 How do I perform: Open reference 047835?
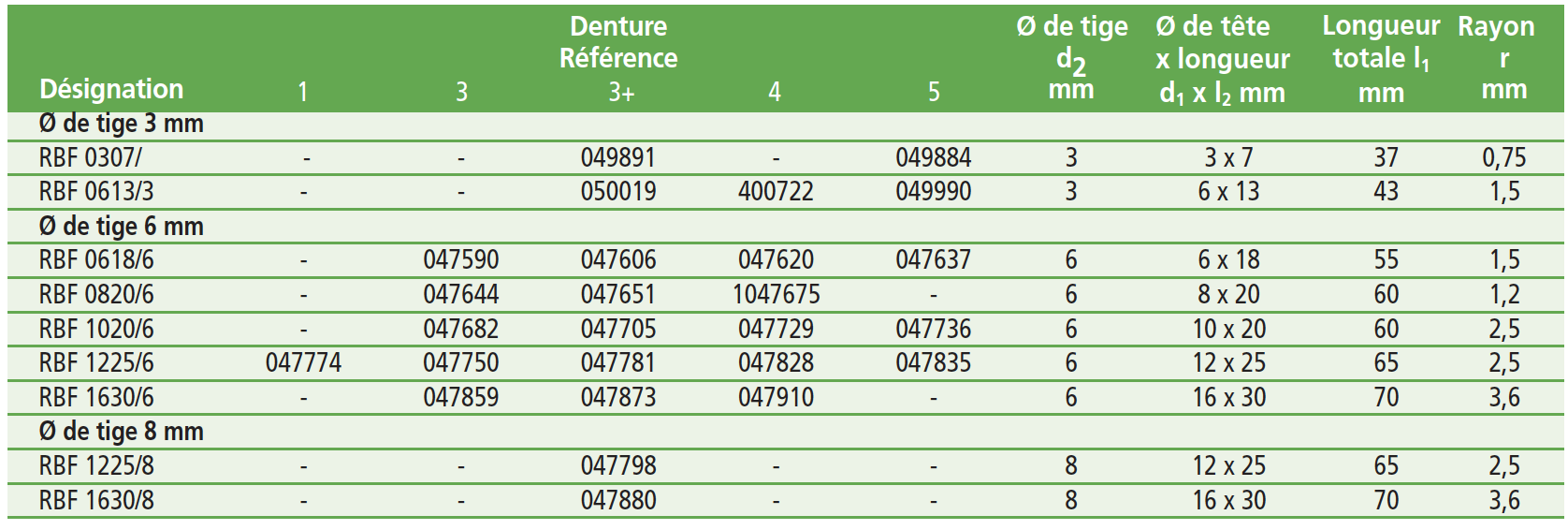[933, 363]
